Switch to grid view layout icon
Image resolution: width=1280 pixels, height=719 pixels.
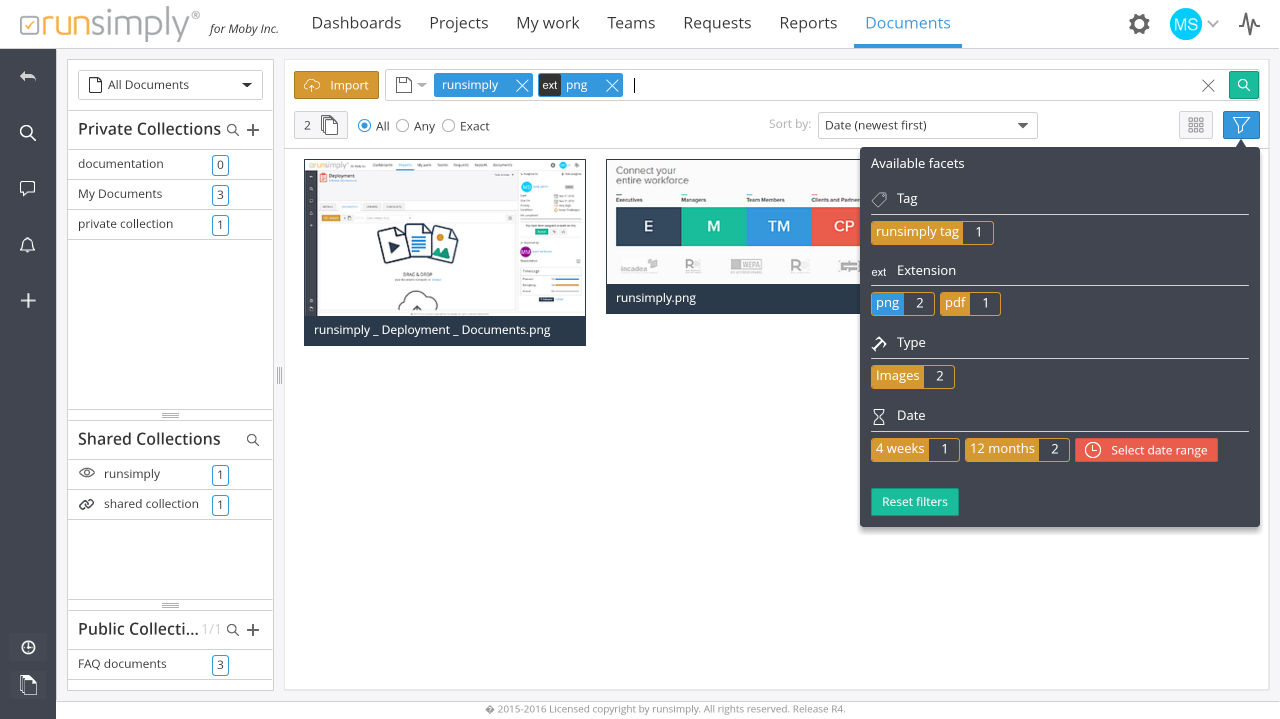[x=1195, y=125]
